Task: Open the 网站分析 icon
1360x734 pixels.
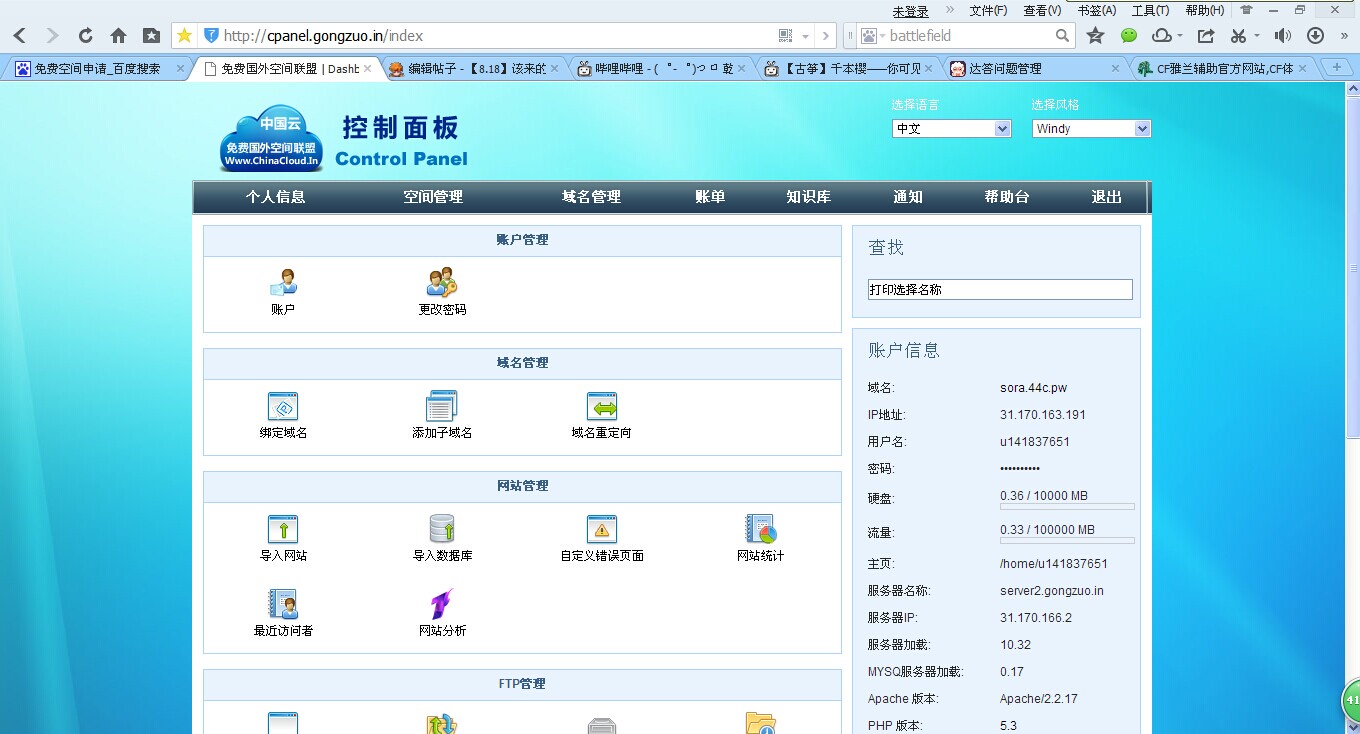Action: 442,604
